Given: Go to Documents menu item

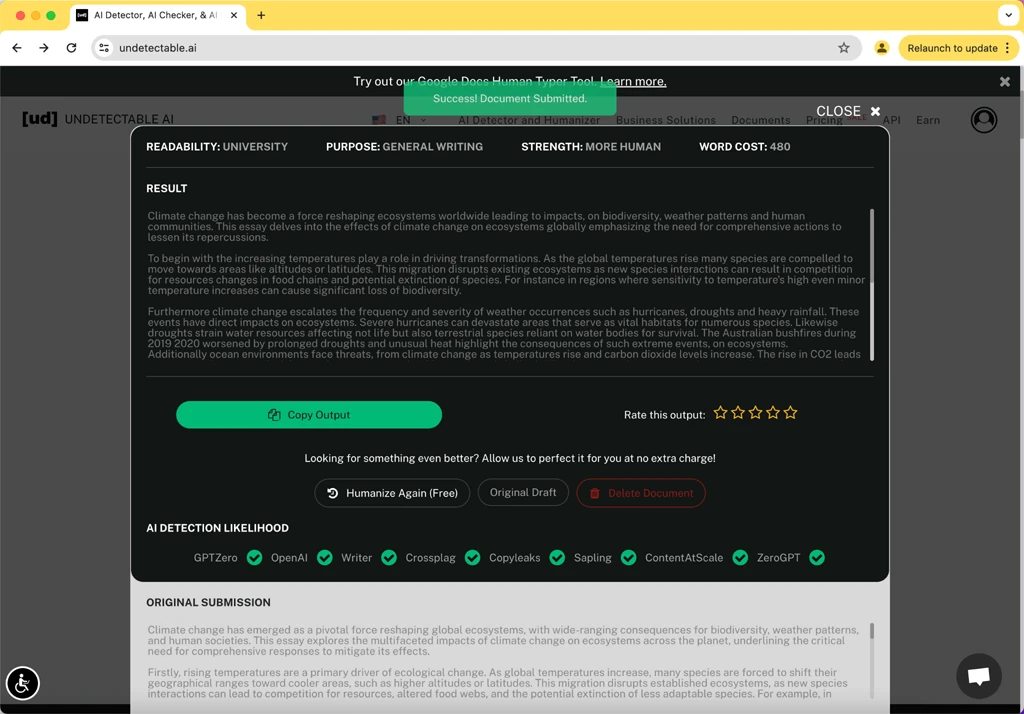Looking at the screenshot, I should (x=760, y=120).
